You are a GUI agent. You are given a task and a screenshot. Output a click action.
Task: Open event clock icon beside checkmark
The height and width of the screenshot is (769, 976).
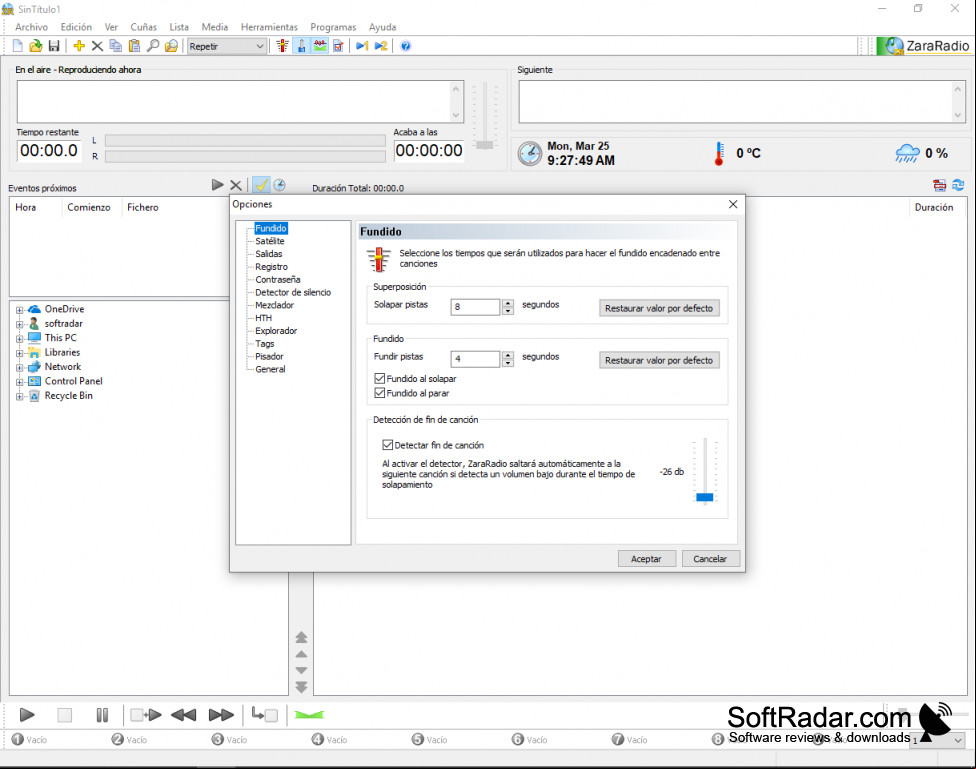[x=279, y=185]
